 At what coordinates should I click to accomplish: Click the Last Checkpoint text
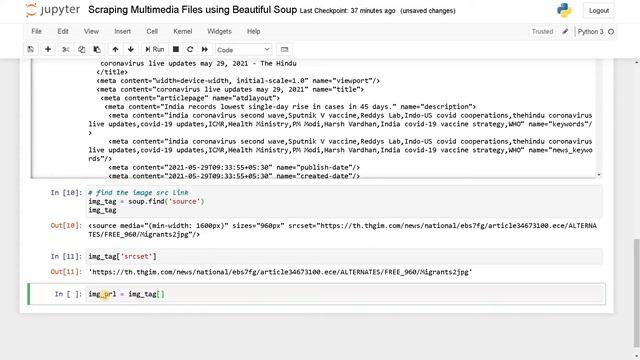[347, 11]
